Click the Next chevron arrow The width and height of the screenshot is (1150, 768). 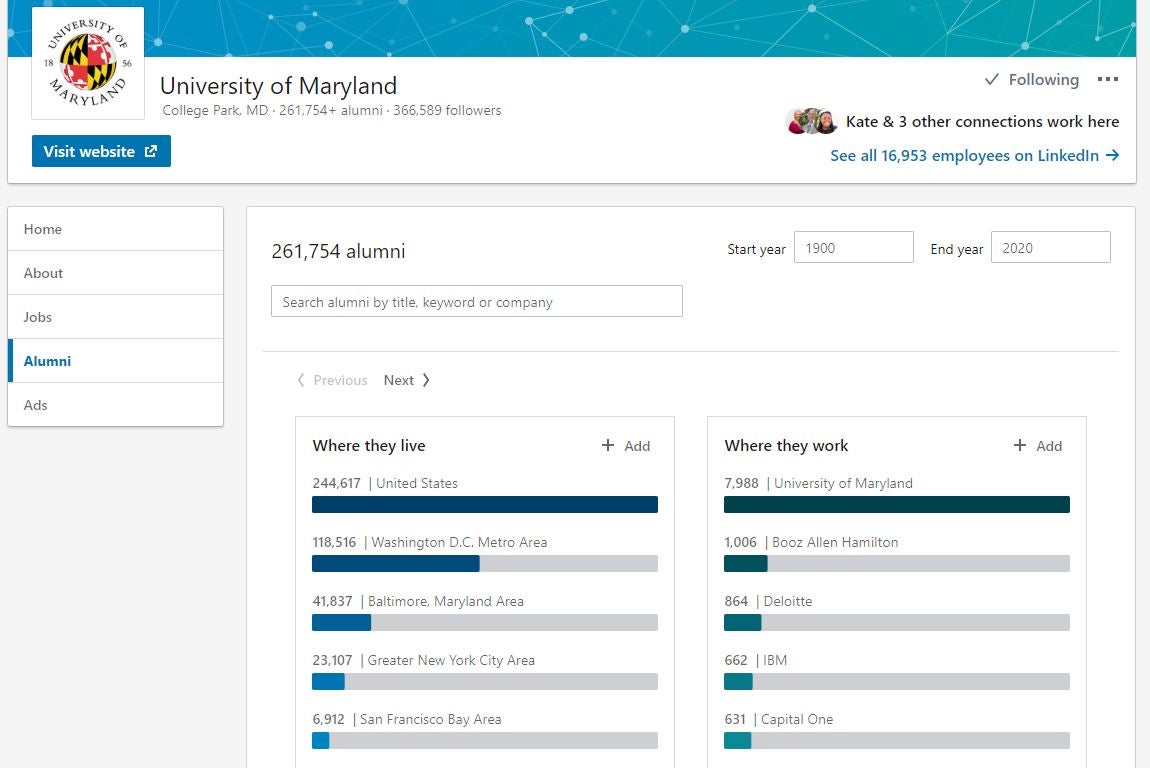[425, 380]
